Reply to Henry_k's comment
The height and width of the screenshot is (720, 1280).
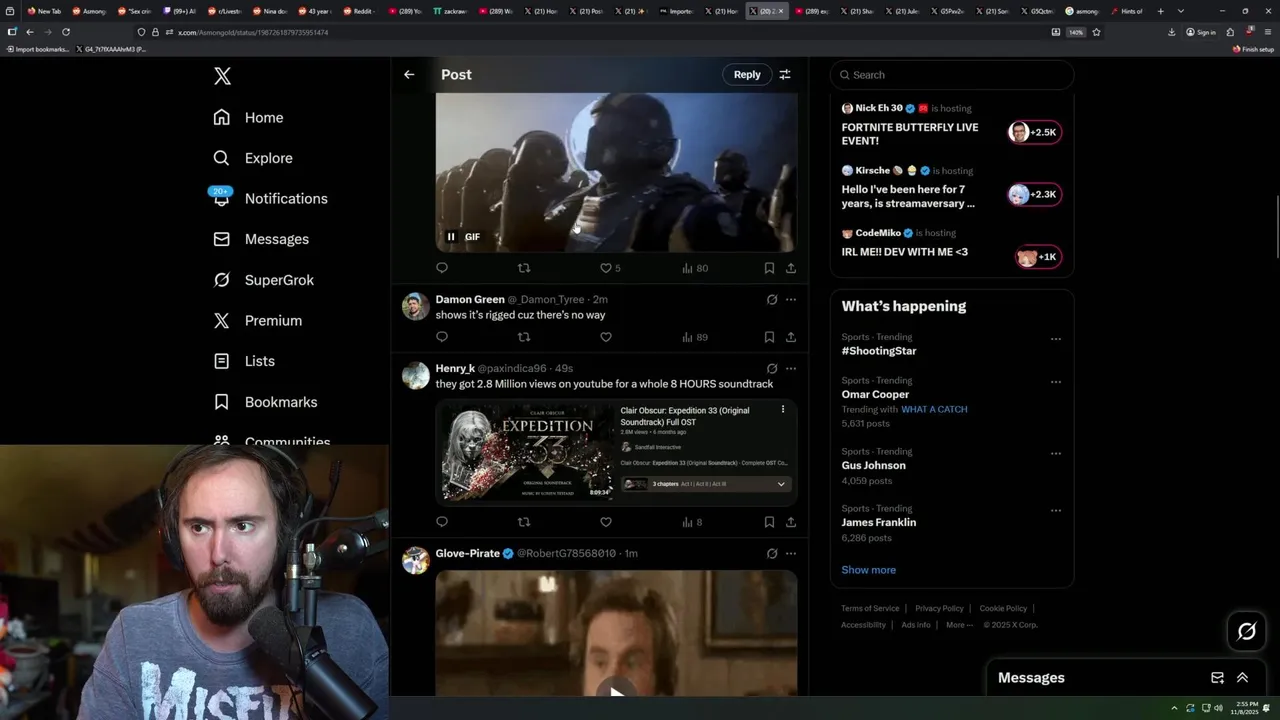442,522
